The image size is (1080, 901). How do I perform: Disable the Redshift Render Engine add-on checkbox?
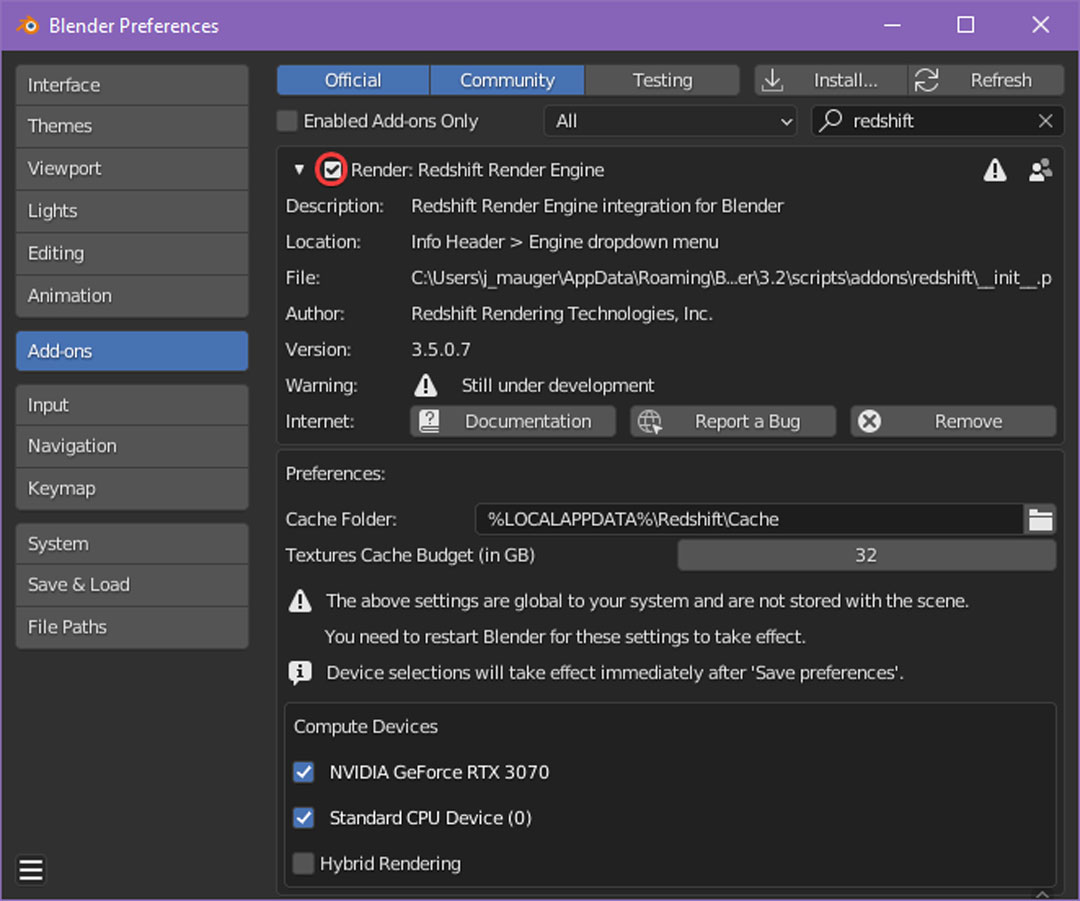tap(332, 170)
